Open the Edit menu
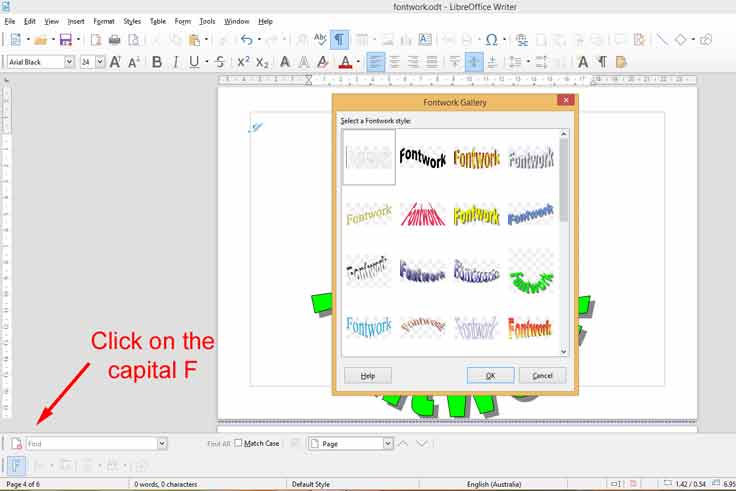Image resolution: width=736 pixels, height=491 pixels. pyautogui.click(x=30, y=21)
